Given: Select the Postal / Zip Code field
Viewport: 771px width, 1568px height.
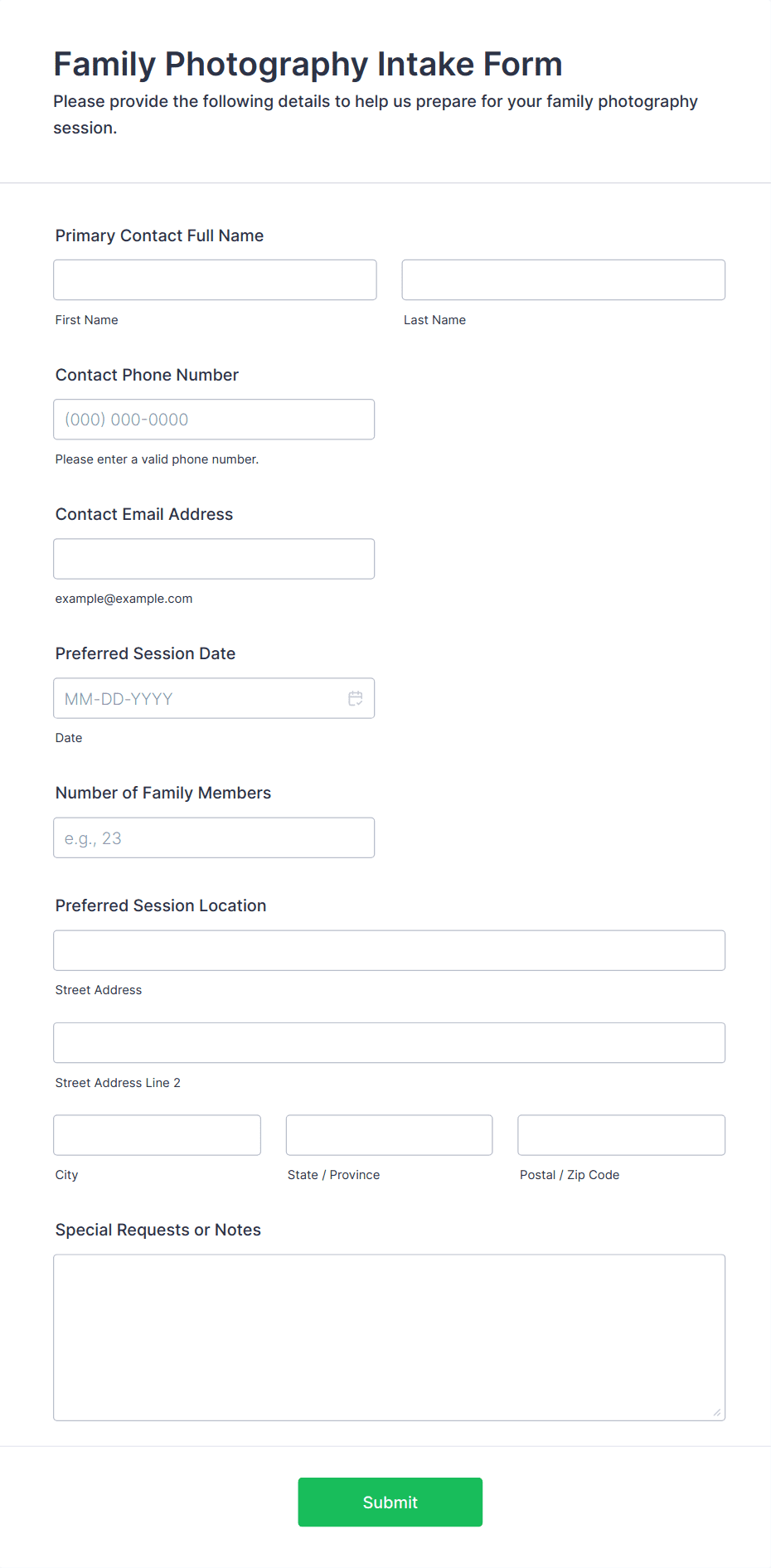Looking at the screenshot, I should 621,1135.
